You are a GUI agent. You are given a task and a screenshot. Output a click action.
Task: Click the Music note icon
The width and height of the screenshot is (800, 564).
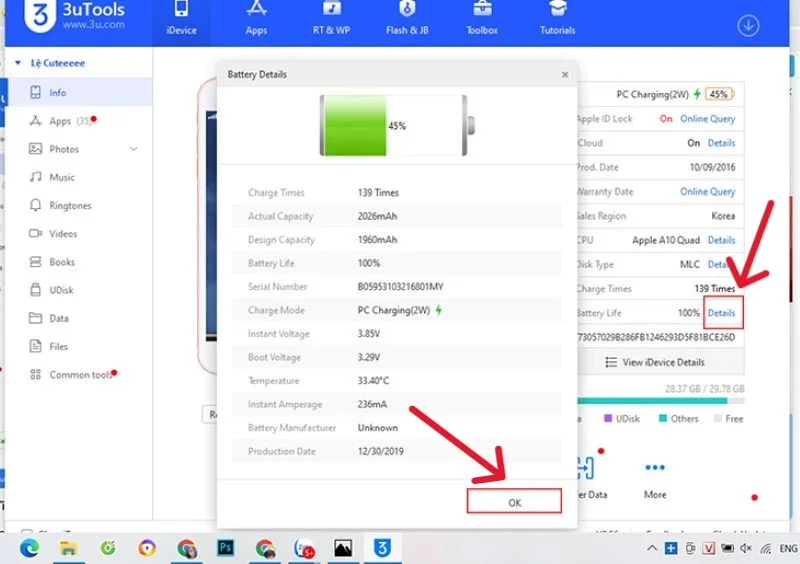pyautogui.click(x=35, y=177)
